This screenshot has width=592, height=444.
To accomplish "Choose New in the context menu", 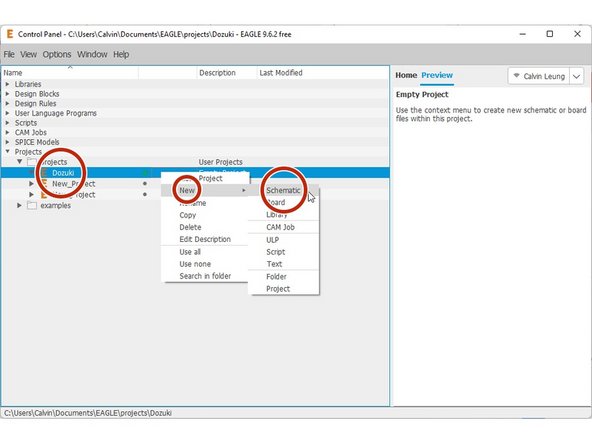I will click(205, 190).
